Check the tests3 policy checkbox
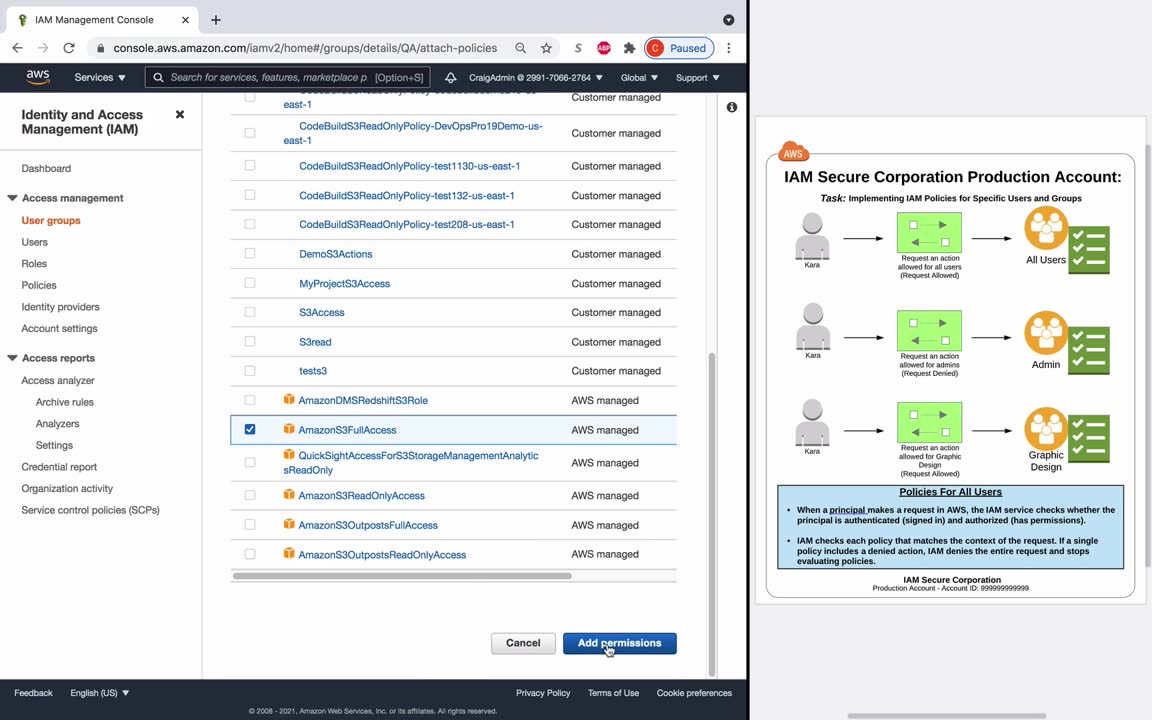Viewport: 1152px width, 720px height. coord(250,371)
